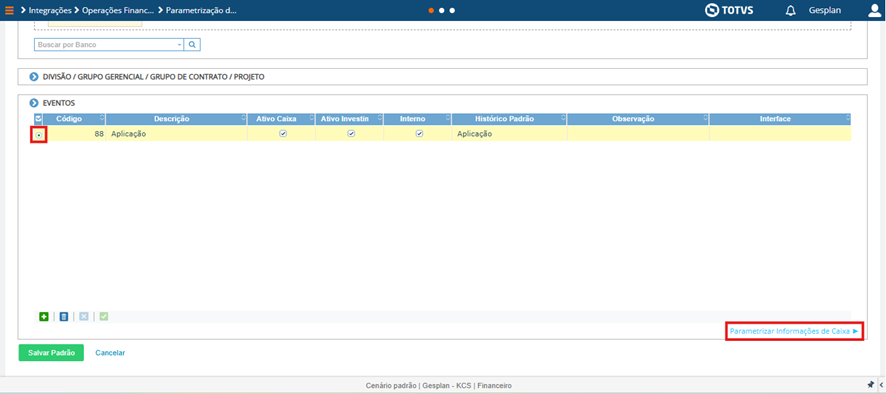Select the first (orange) page indicator dot

431,10
